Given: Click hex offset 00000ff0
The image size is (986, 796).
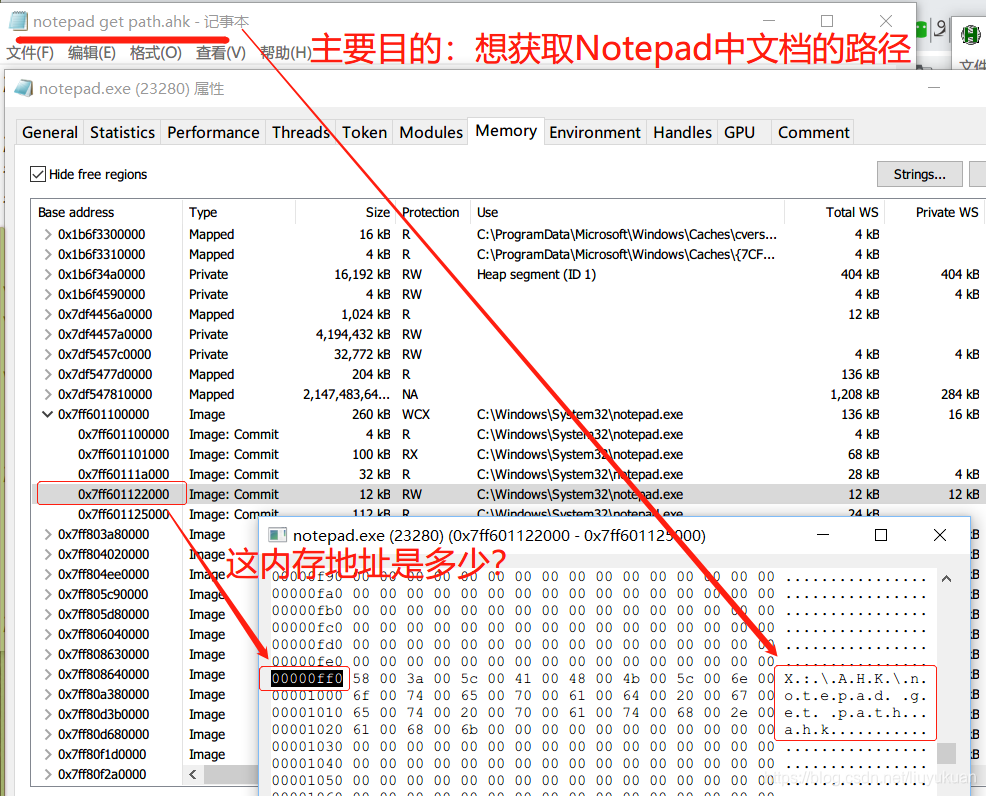Looking at the screenshot, I should [307, 678].
